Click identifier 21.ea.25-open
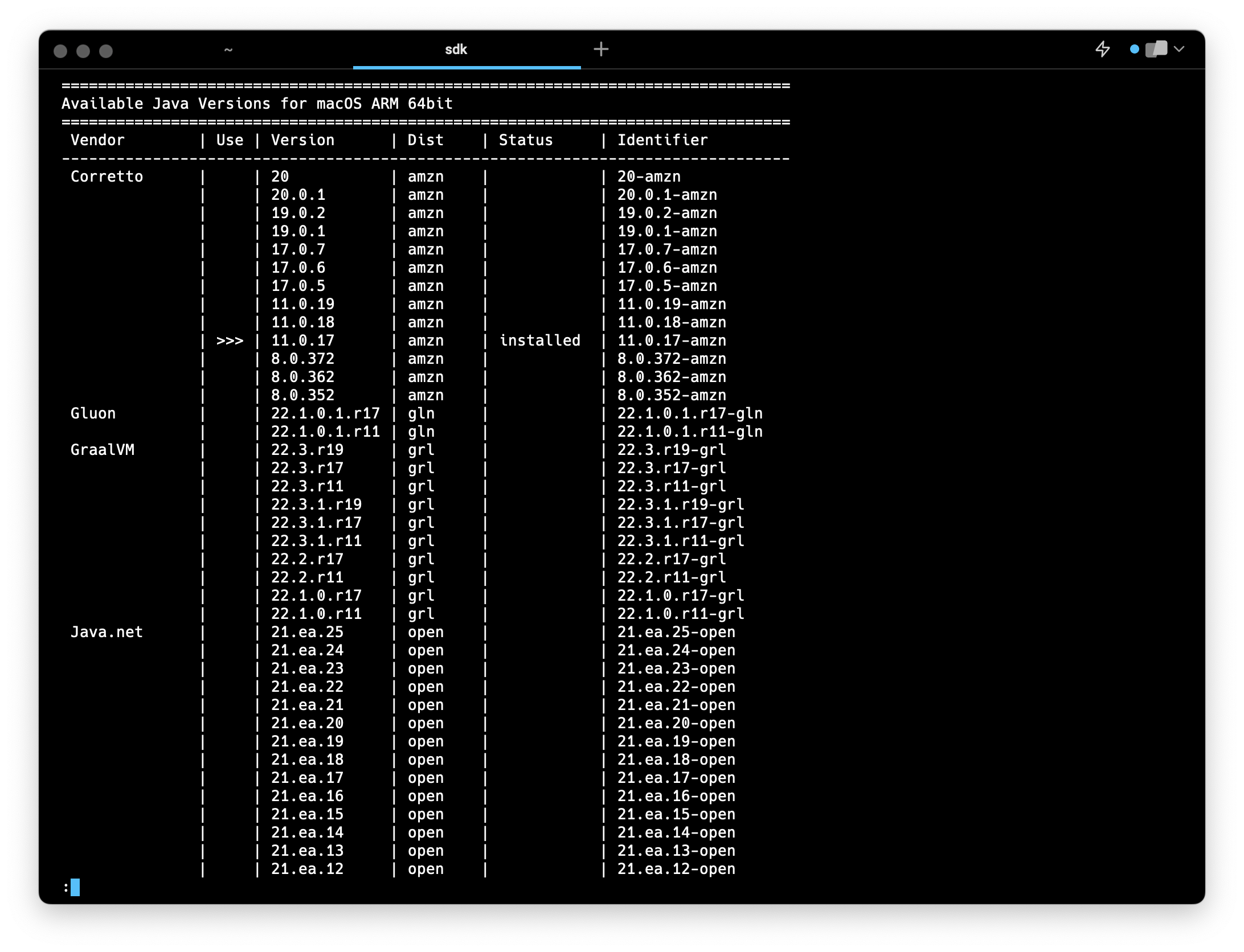Viewport: 1244px width, 952px height. [676, 632]
